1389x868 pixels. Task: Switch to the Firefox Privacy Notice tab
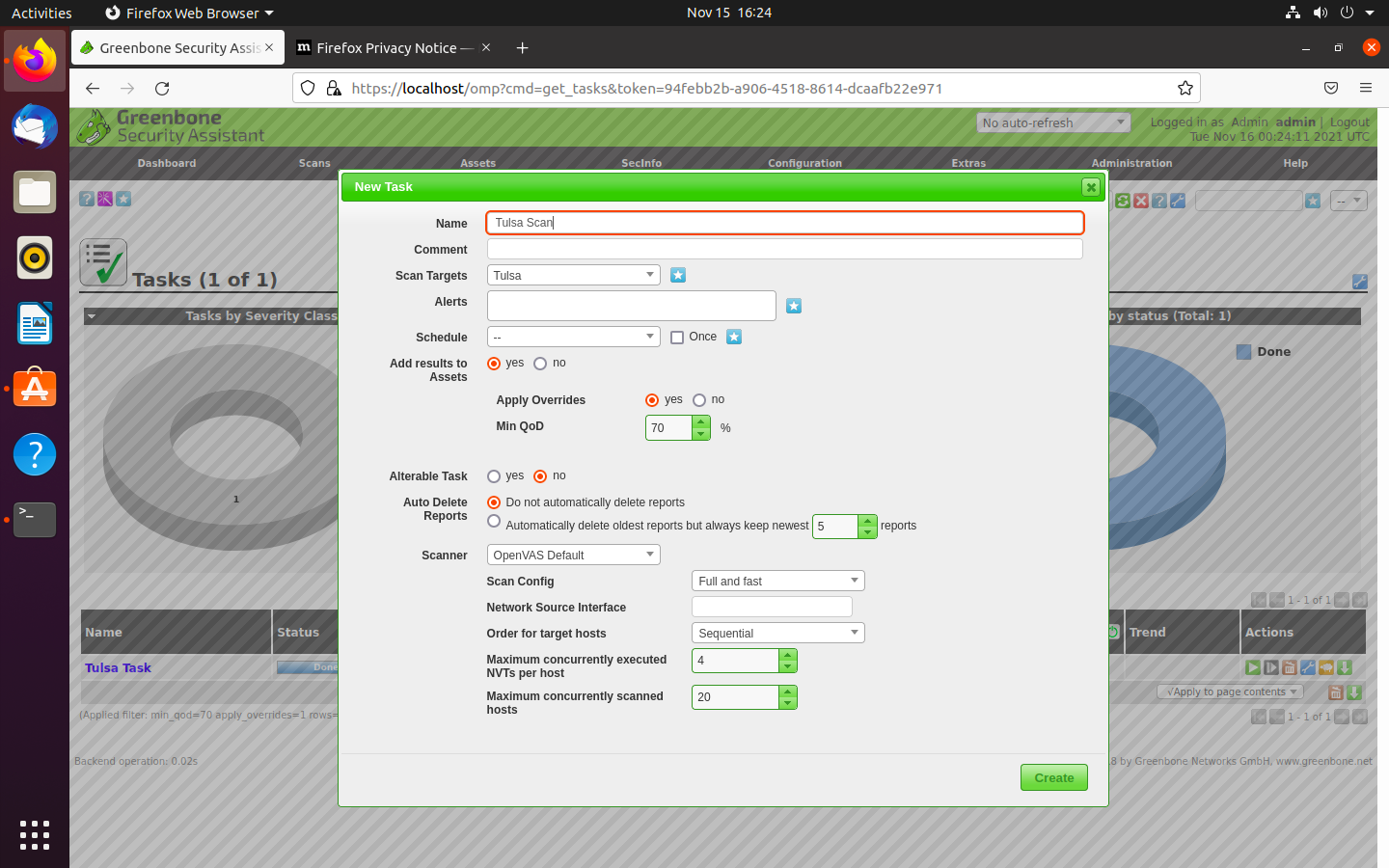[x=395, y=48]
